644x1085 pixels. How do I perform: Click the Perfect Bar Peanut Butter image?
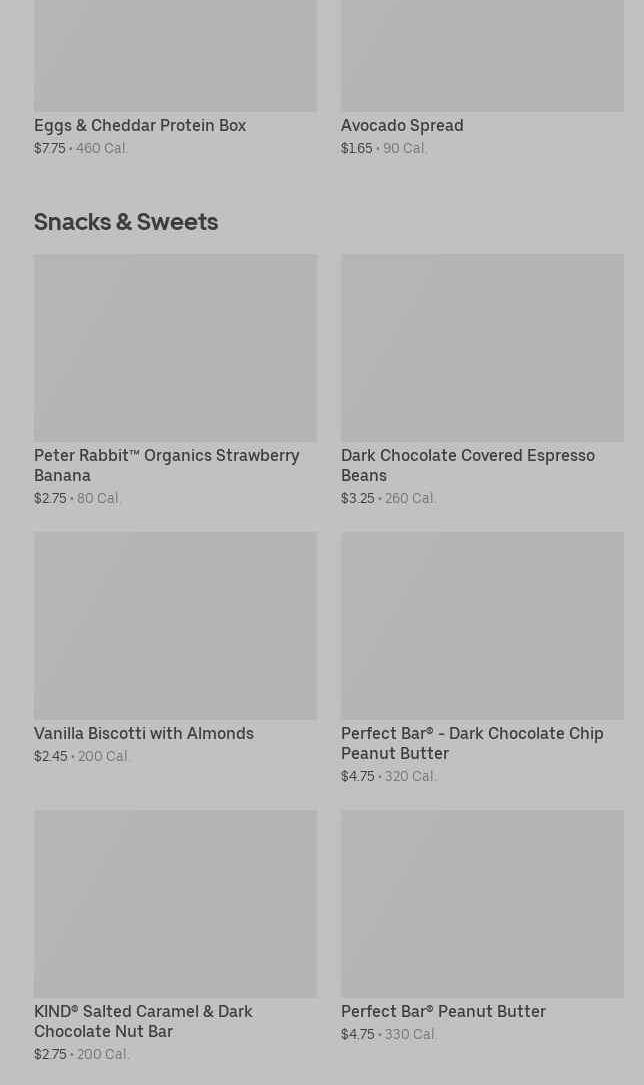[x=482, y=904]
